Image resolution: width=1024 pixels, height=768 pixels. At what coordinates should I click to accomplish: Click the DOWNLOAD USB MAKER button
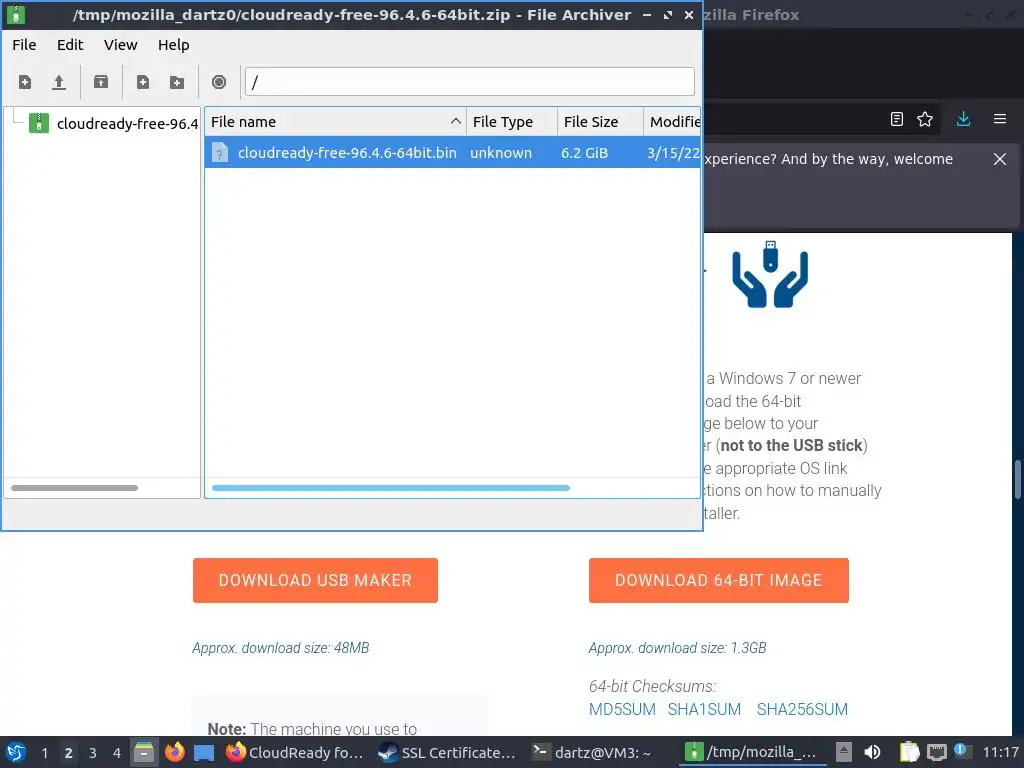(315, 581)
